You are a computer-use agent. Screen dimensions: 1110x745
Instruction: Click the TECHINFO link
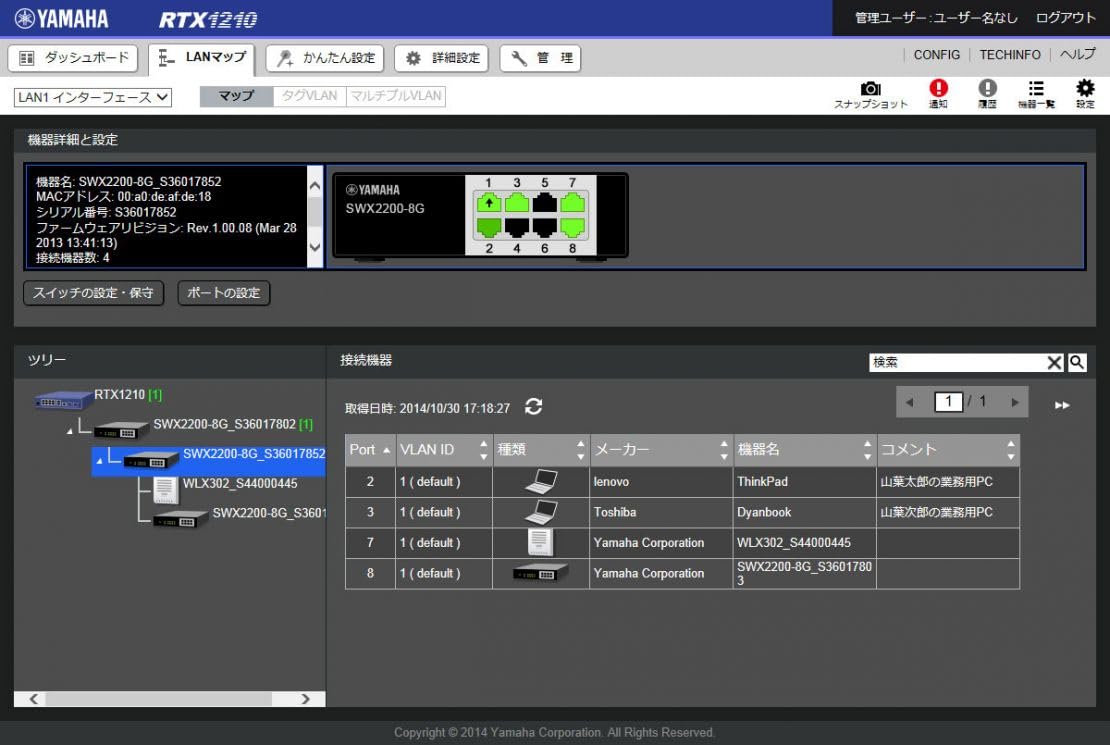point(1009,55)
